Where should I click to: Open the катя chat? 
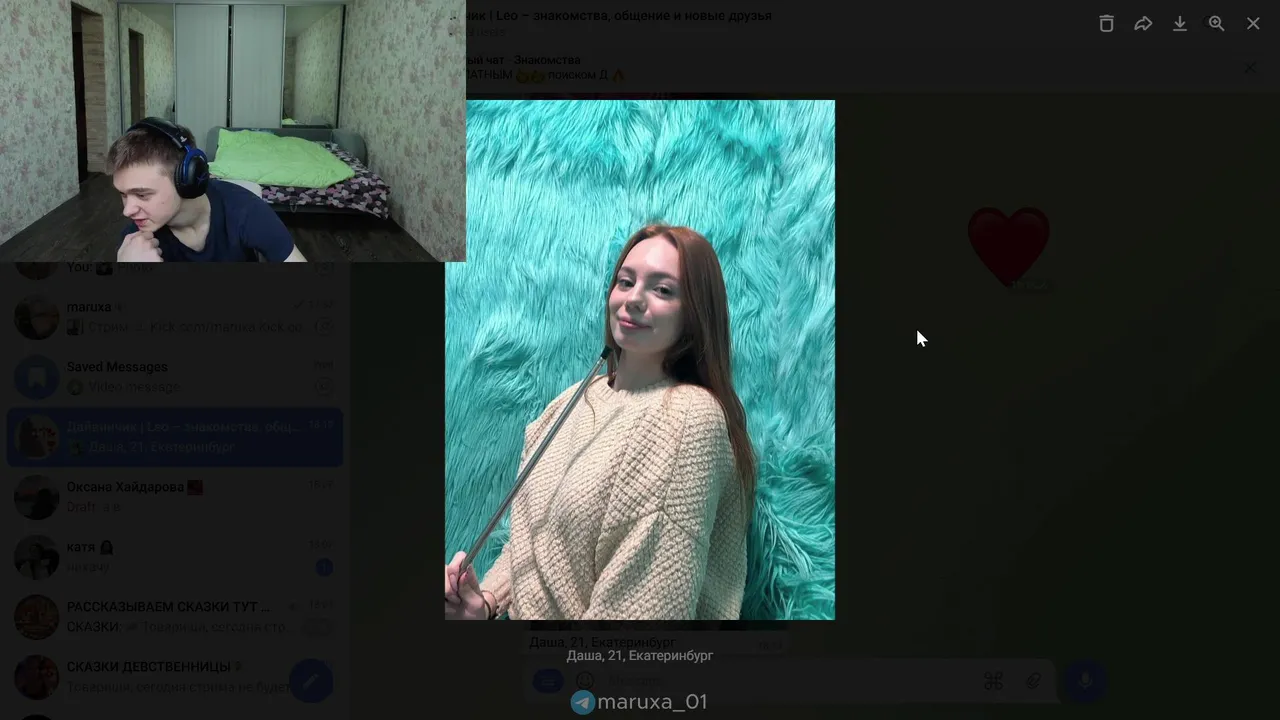click(x=175, y=557)
